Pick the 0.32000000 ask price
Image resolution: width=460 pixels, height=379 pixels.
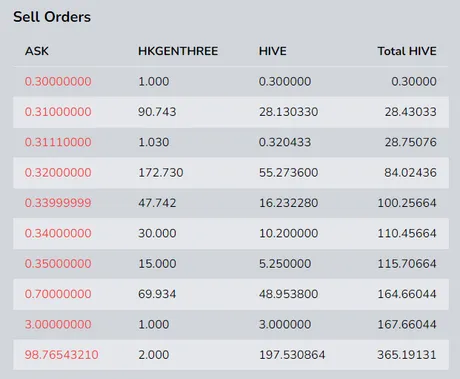click(x=58, y=172)
